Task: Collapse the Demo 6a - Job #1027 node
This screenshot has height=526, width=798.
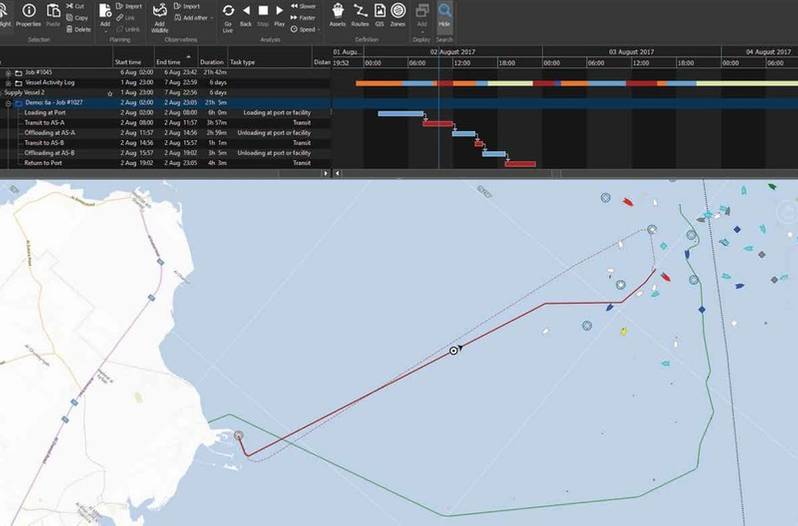Action: (x=8, y=103)
